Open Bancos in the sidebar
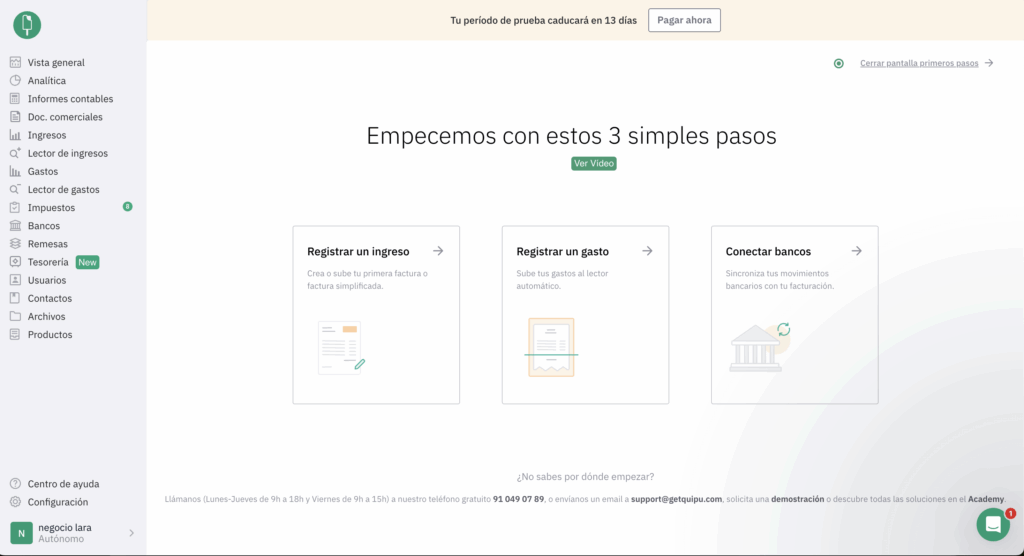The width and height of the screenshot is (1024, 556). (x=43, y=225)
